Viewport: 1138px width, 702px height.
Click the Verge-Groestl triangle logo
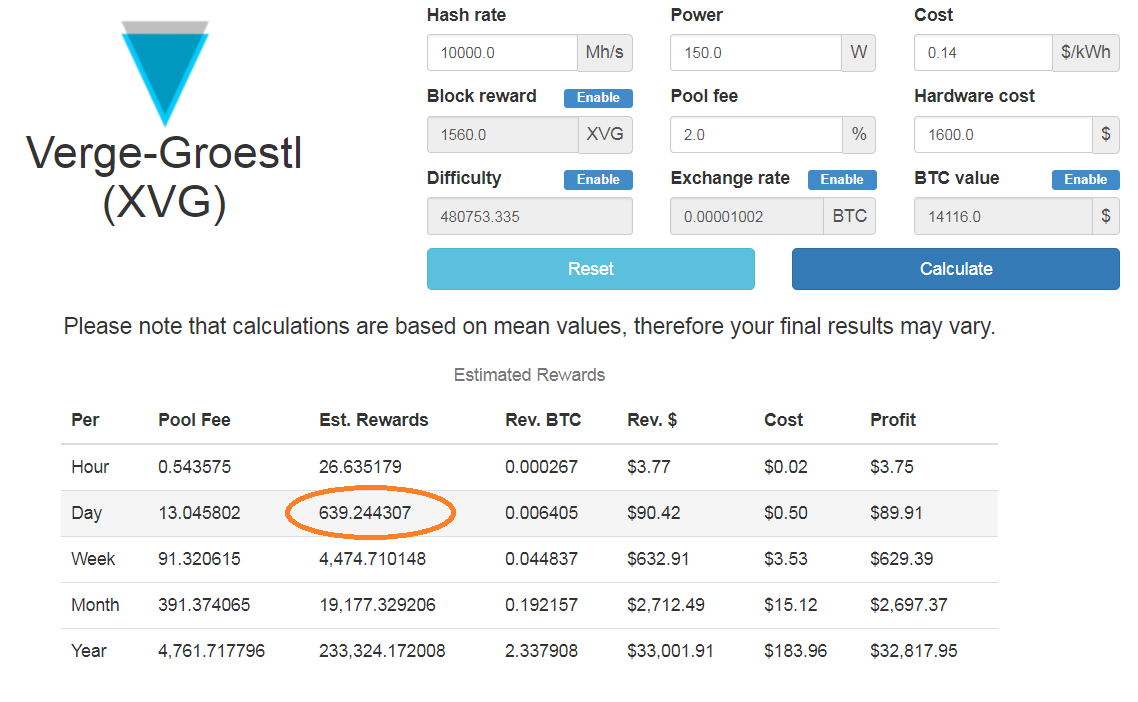(x=165, y=73)
